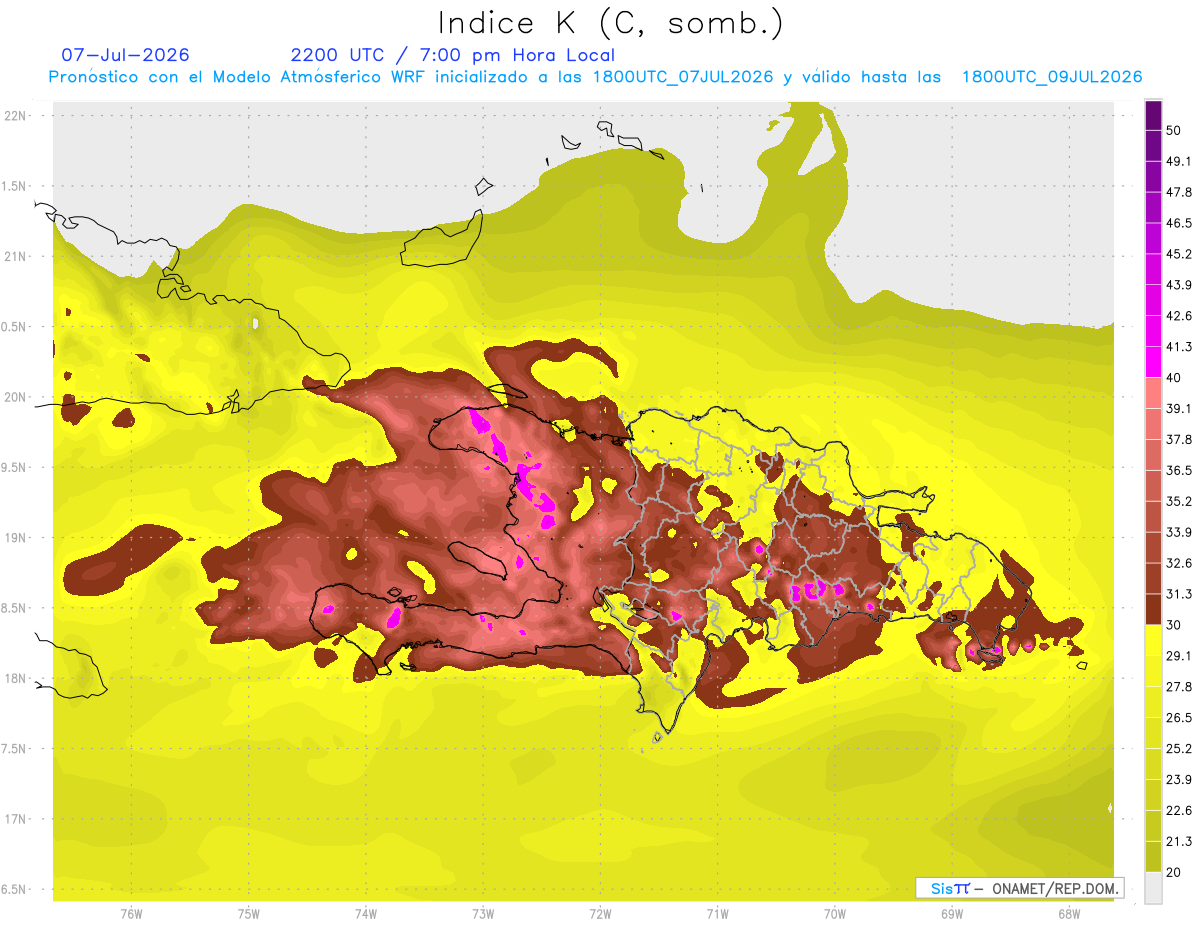The image size is (1200, 927).
Task: Click the dark brown swatch between 30 and 31.3
Action: coord(1153,609)
